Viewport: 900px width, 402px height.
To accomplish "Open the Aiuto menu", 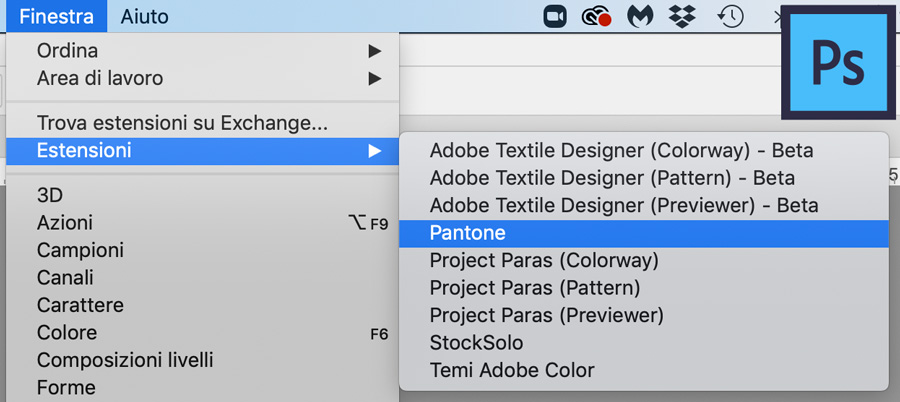I will 144,16.
